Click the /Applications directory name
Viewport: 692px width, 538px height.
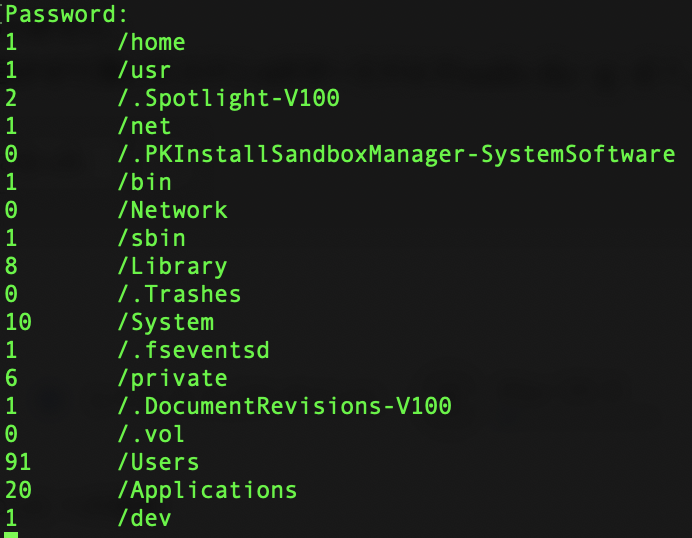click(207, 490)
